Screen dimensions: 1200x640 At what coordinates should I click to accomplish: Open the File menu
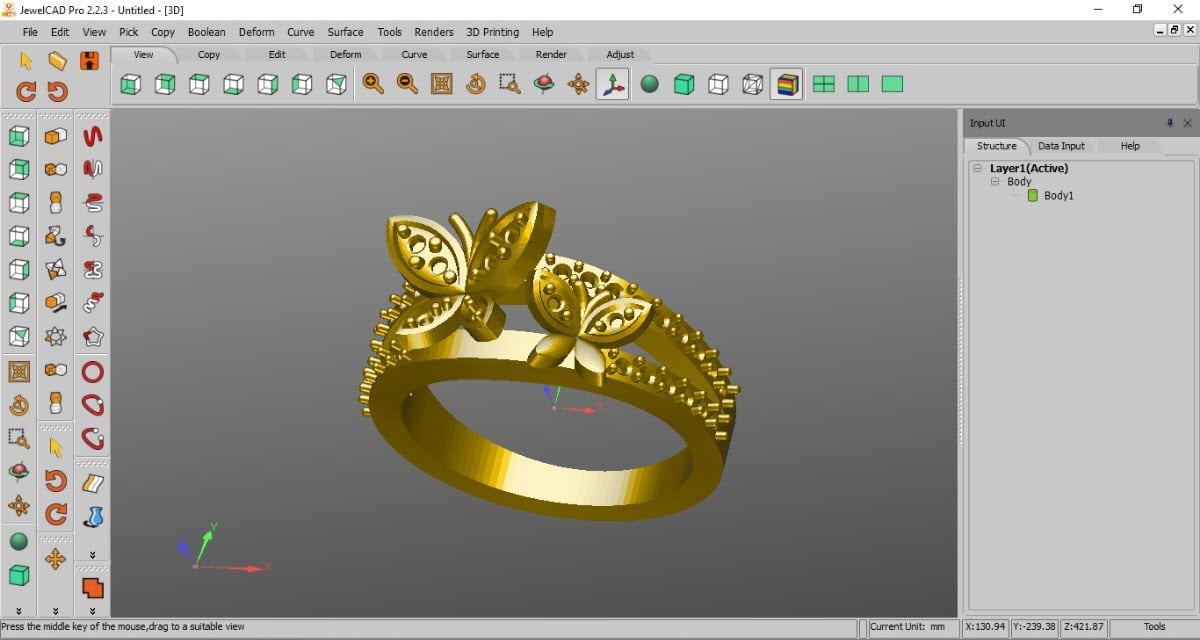click(x=30, y=32)
